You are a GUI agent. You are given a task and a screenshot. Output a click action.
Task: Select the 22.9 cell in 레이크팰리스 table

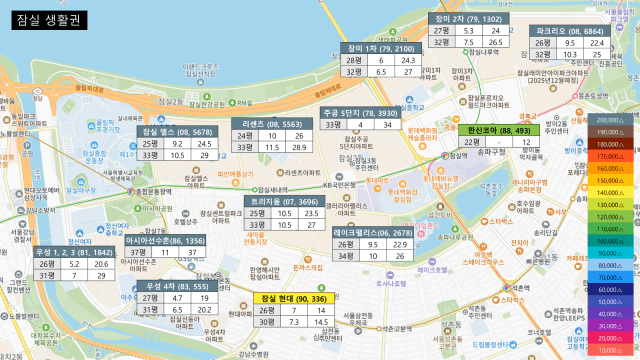(x=400, y=244)
